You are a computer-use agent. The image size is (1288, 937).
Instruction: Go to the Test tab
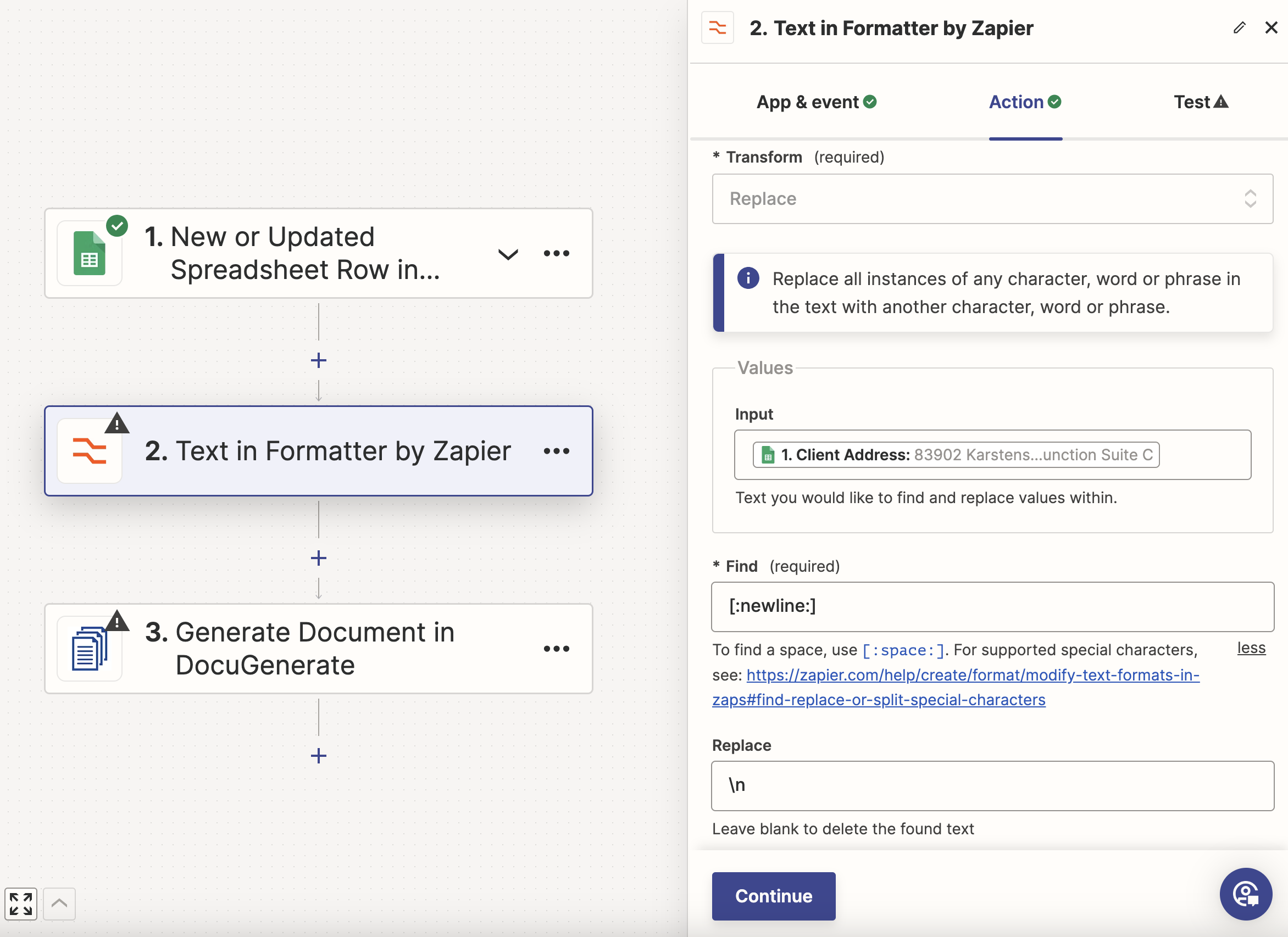[x=1201, y=102]
